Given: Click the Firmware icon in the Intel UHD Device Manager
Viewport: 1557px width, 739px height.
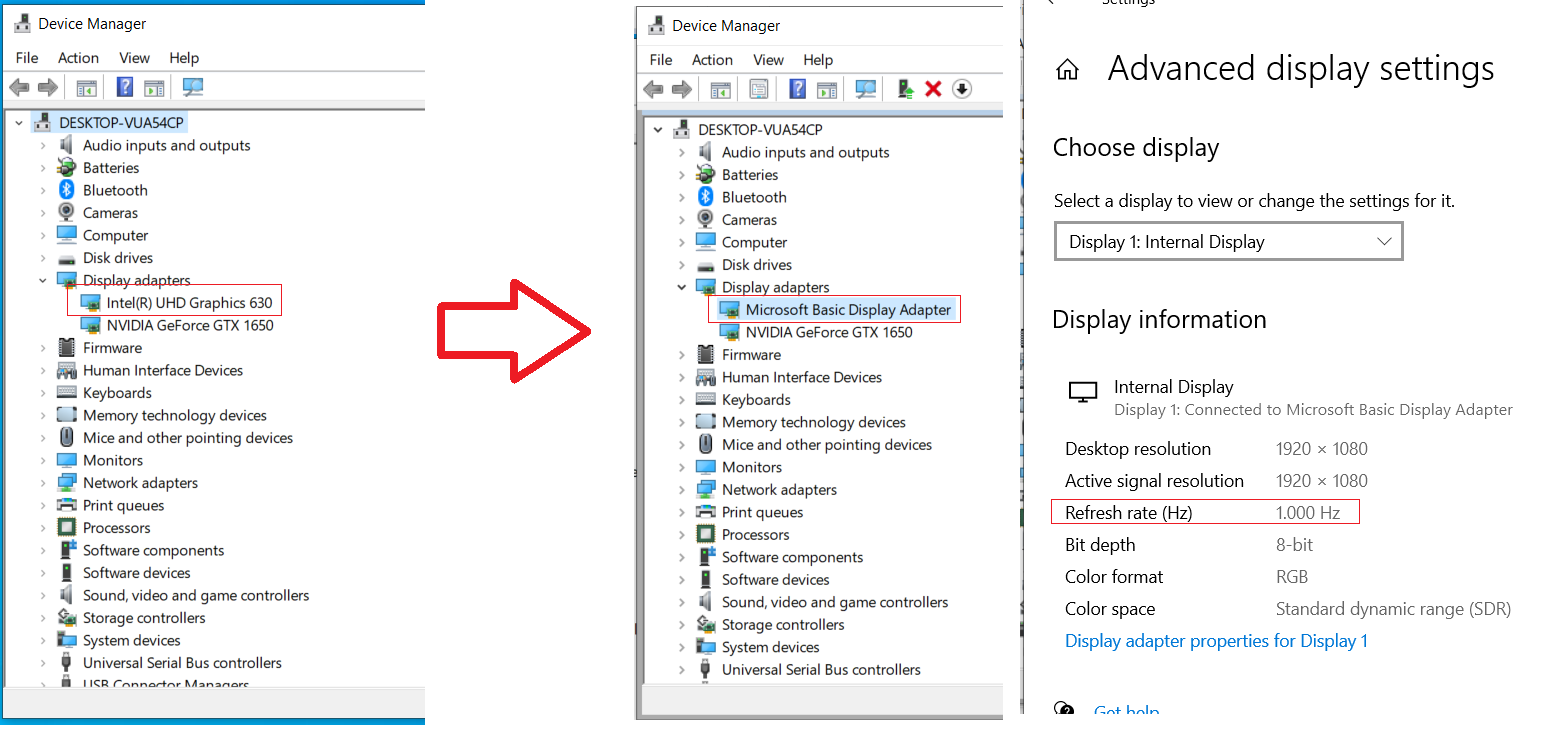Looking at the screenshot, I should tap(67, 348).
